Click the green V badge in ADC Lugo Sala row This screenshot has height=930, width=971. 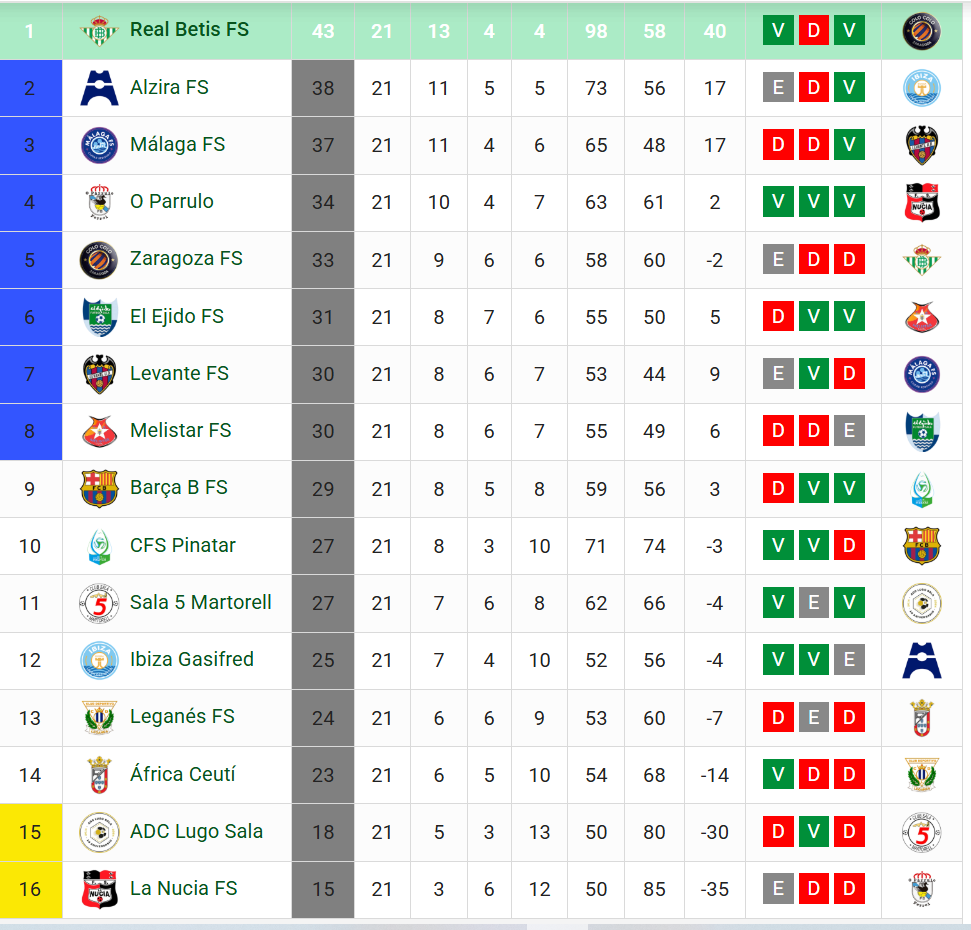coord(814,832)
